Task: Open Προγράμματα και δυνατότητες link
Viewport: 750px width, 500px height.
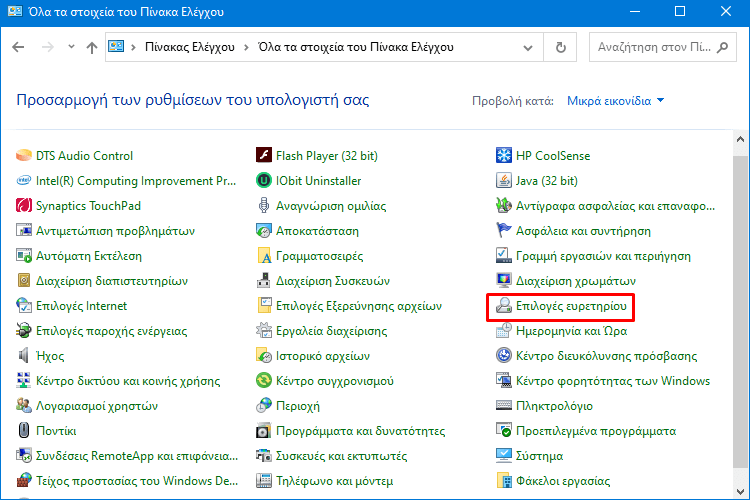Action: [x=361, y=430]
